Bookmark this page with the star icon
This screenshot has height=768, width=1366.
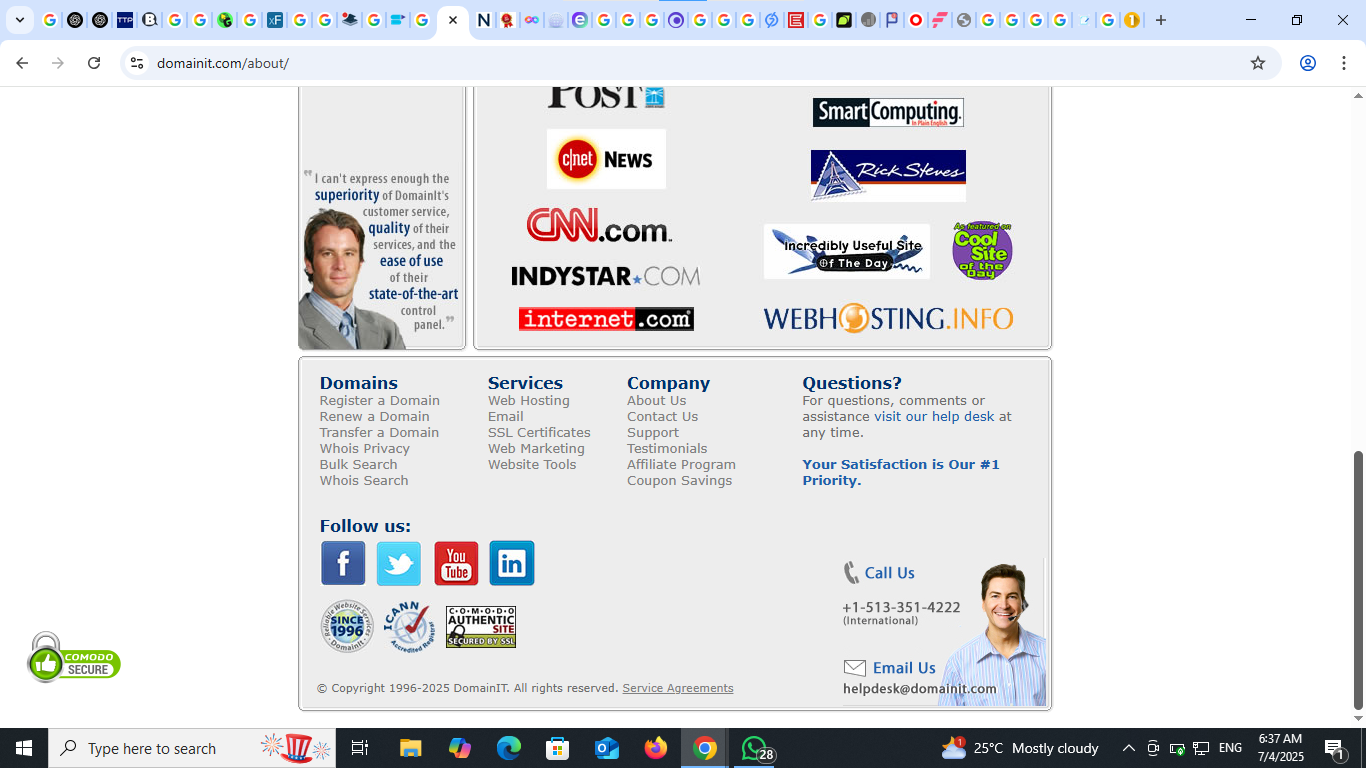pyautogui.click(x=1258, y=63)
